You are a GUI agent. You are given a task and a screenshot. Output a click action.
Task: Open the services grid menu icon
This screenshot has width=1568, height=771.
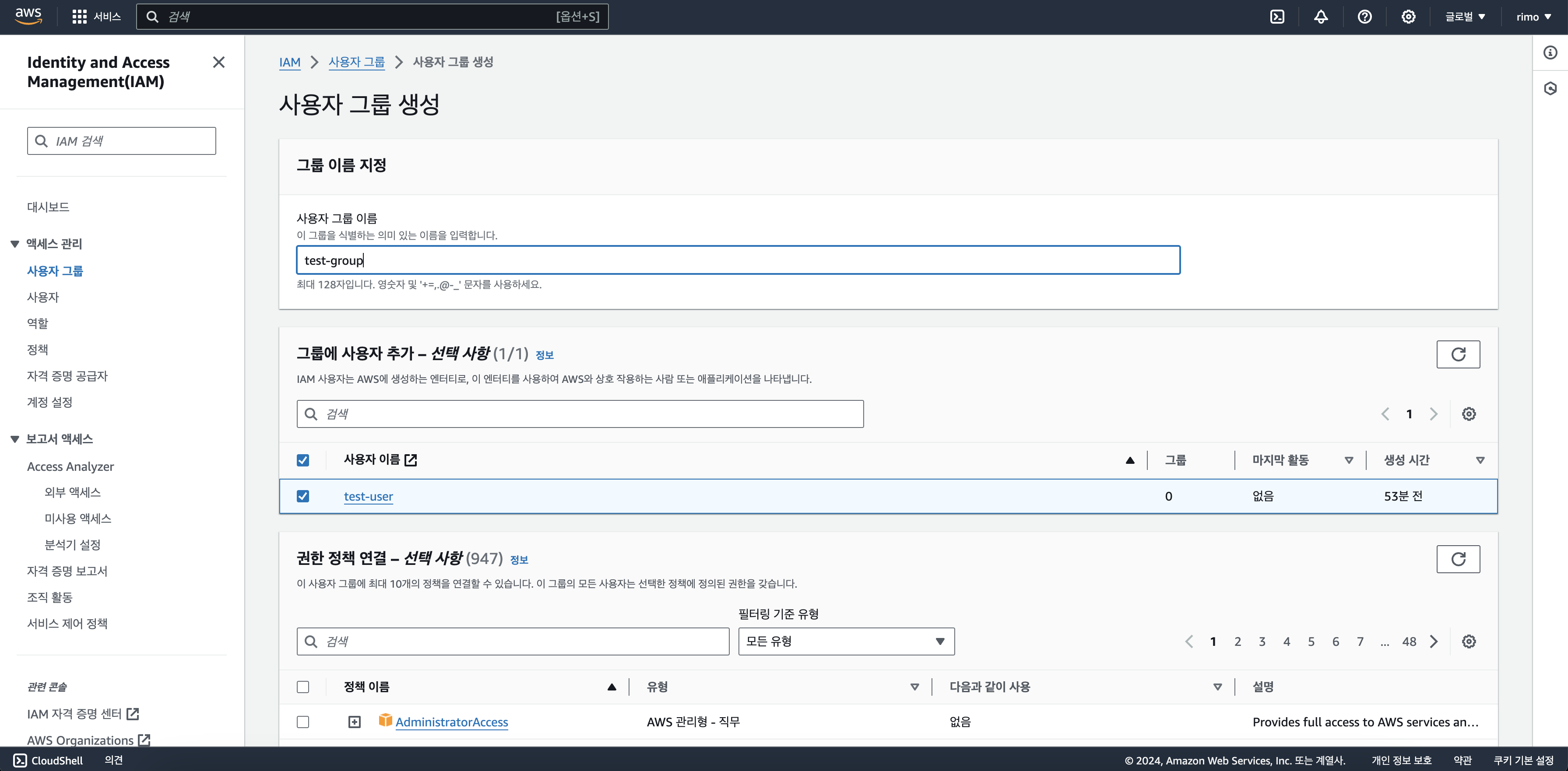click(x=79, y=17)
